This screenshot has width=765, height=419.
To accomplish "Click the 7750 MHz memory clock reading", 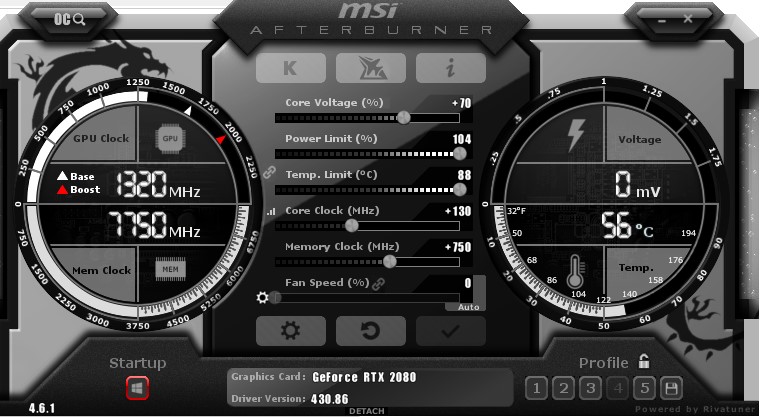I will pyautogui.click(x=154, y=225).
